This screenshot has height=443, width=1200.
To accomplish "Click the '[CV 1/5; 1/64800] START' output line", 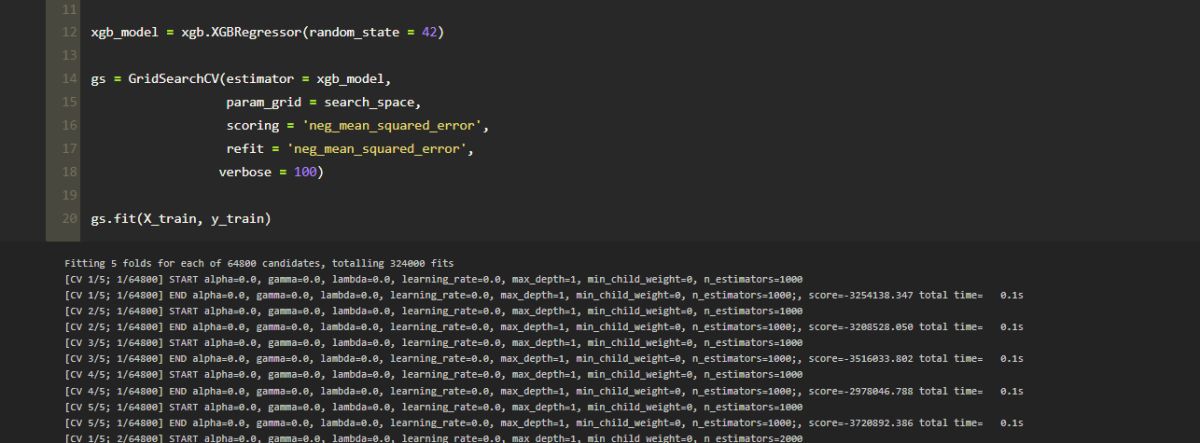I will click(x=433, y=278).
